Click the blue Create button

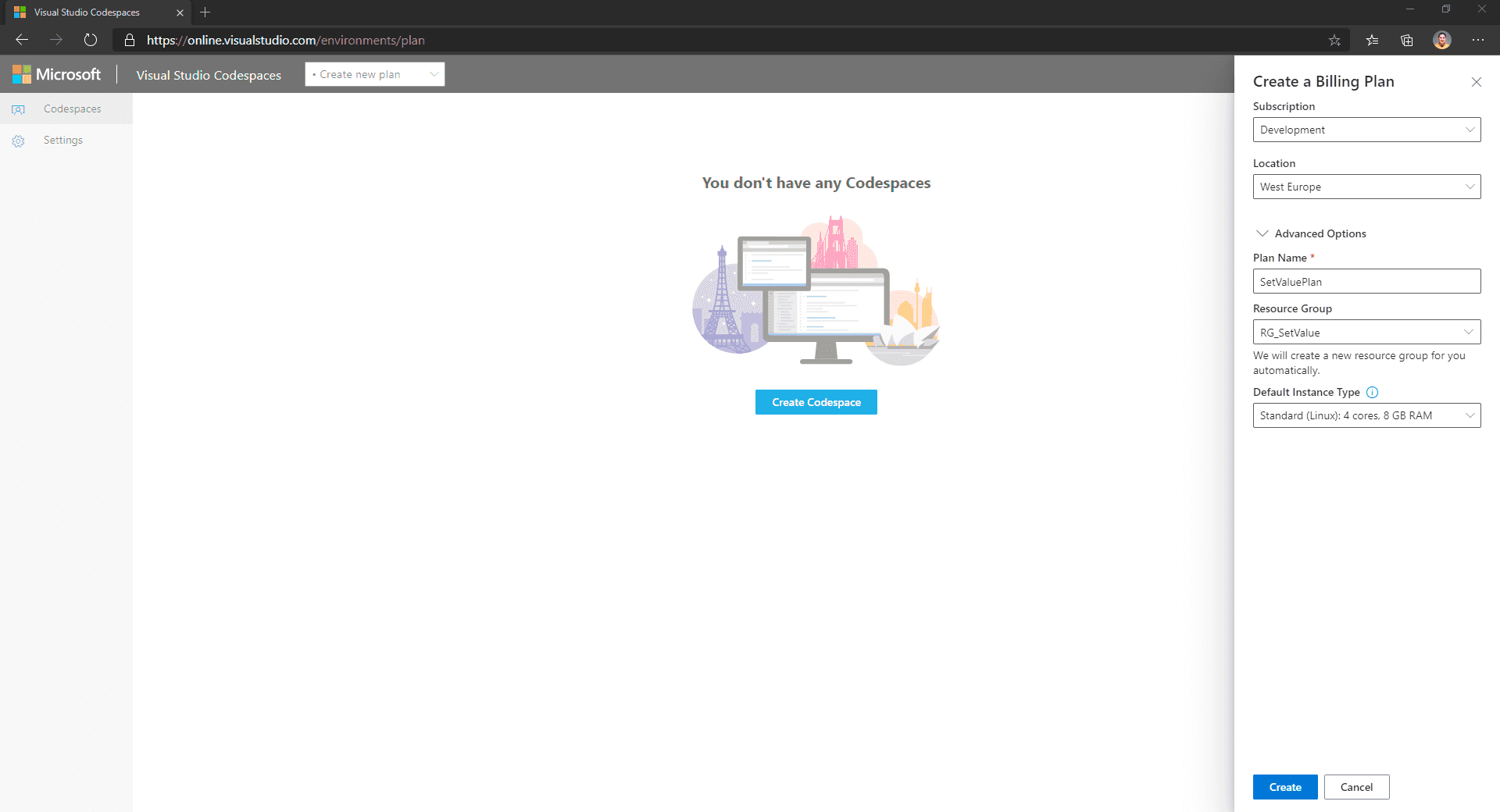click(1285, 787)
